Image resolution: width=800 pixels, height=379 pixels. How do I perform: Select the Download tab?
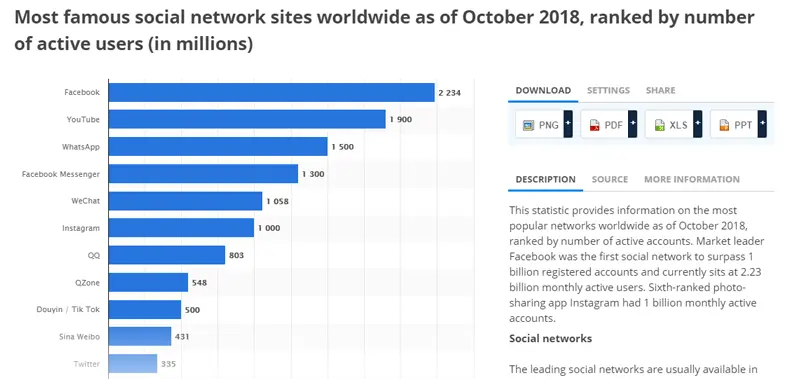click(543, 90)
